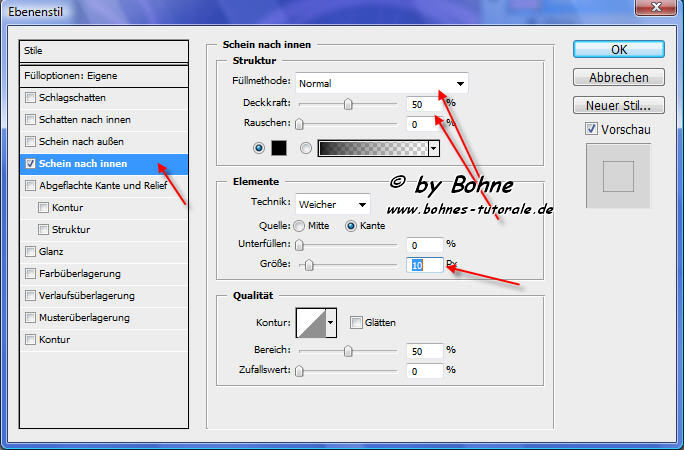Select the Mitte radio button

coord(299,226)
